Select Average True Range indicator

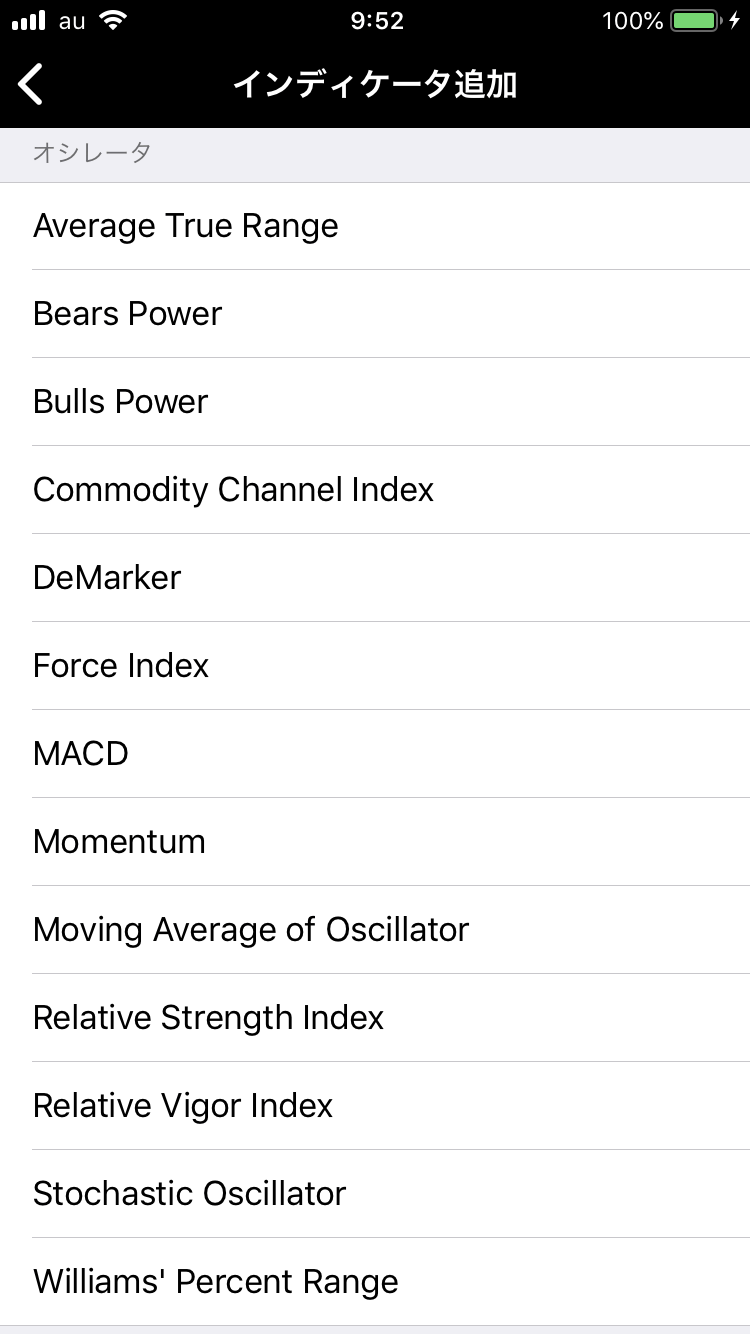click(x=186, y=226)
